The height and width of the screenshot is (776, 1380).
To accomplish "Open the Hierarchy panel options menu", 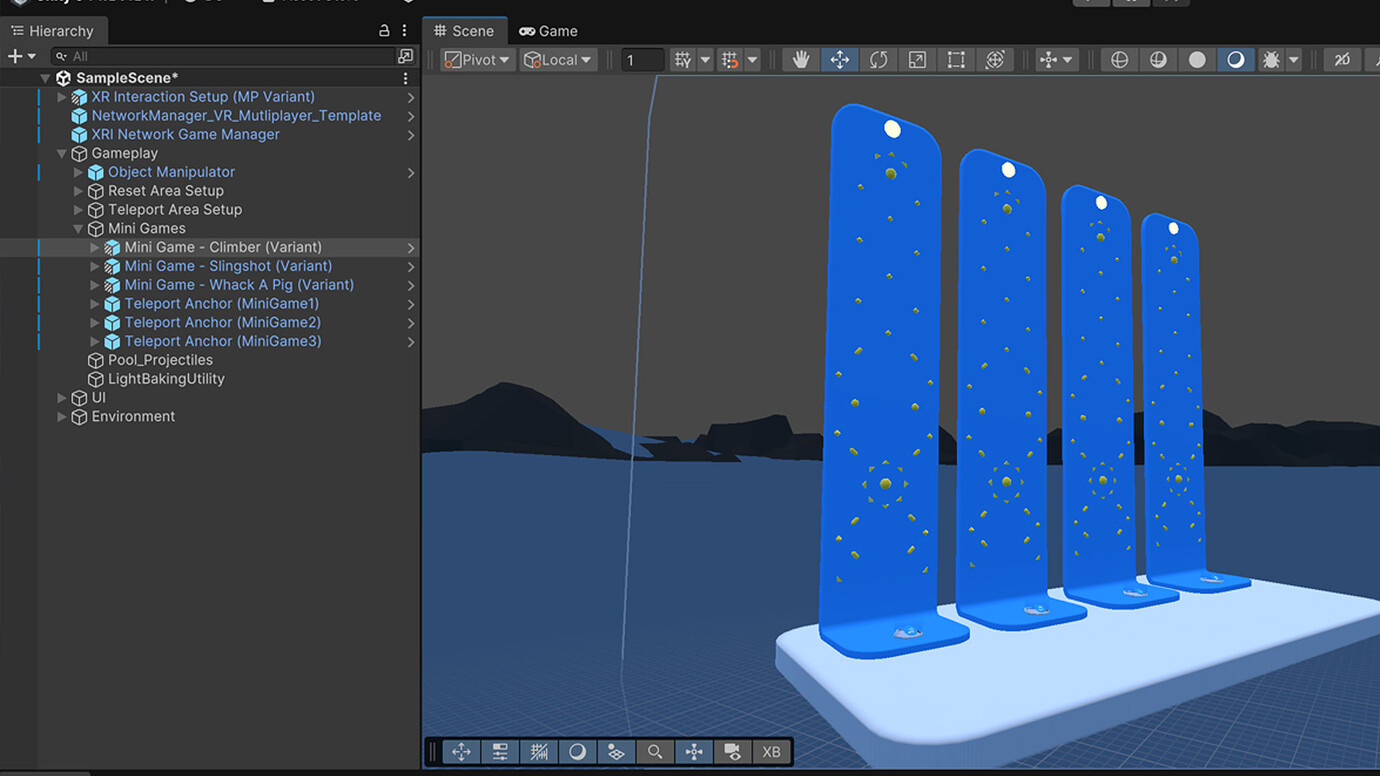I will click(x=404, y=30).
